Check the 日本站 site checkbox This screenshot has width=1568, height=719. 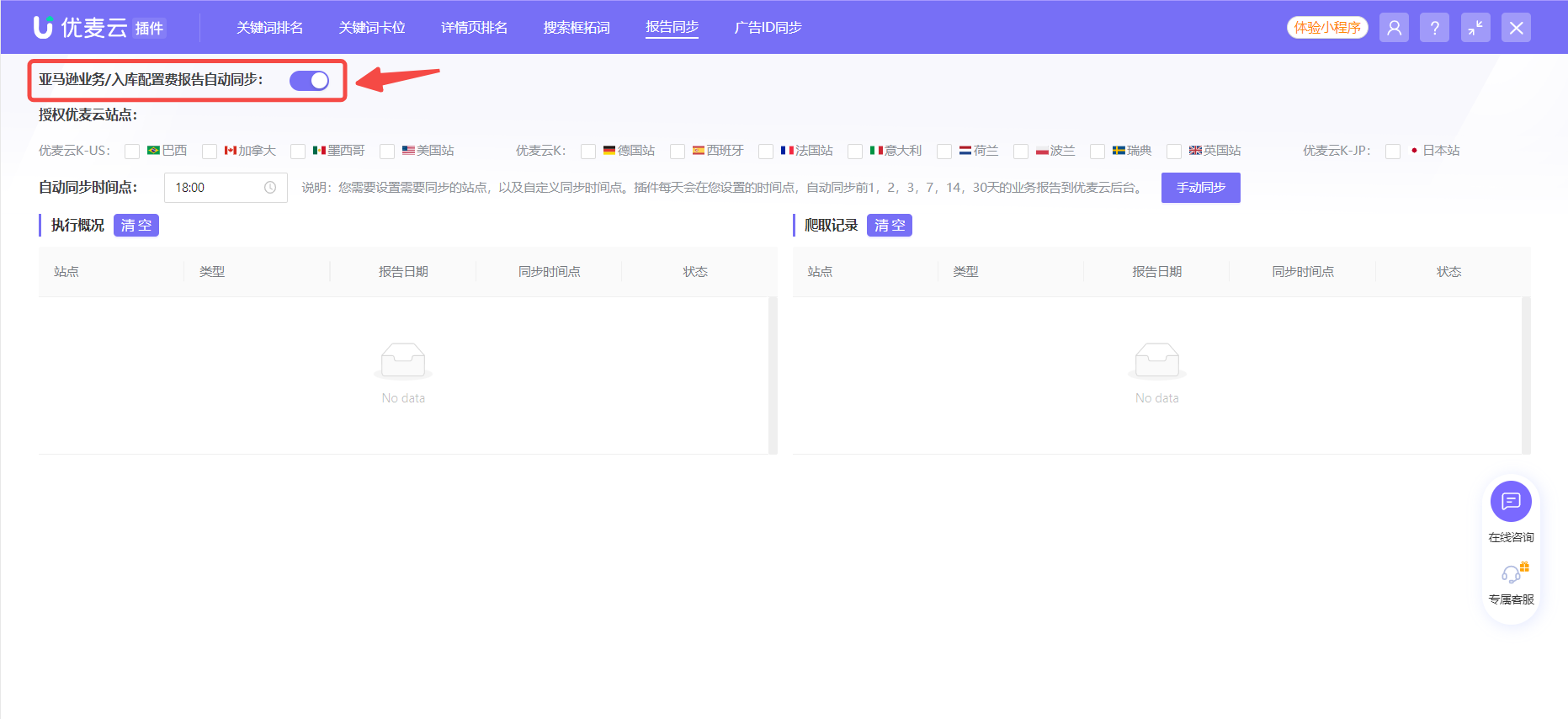(1393, 152)
